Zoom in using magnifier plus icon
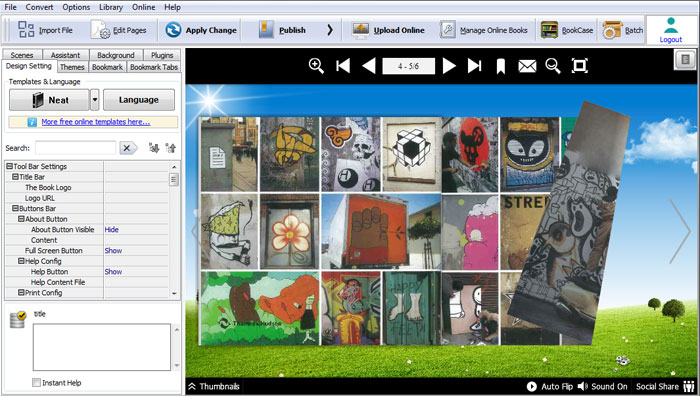This screenshot has width=700, height=396. click(x=316, y=66)
